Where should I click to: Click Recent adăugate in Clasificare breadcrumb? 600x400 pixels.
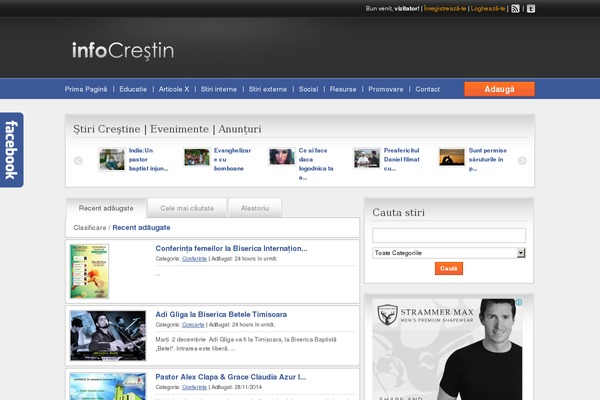pyautogui.click(x=141, y=228)
